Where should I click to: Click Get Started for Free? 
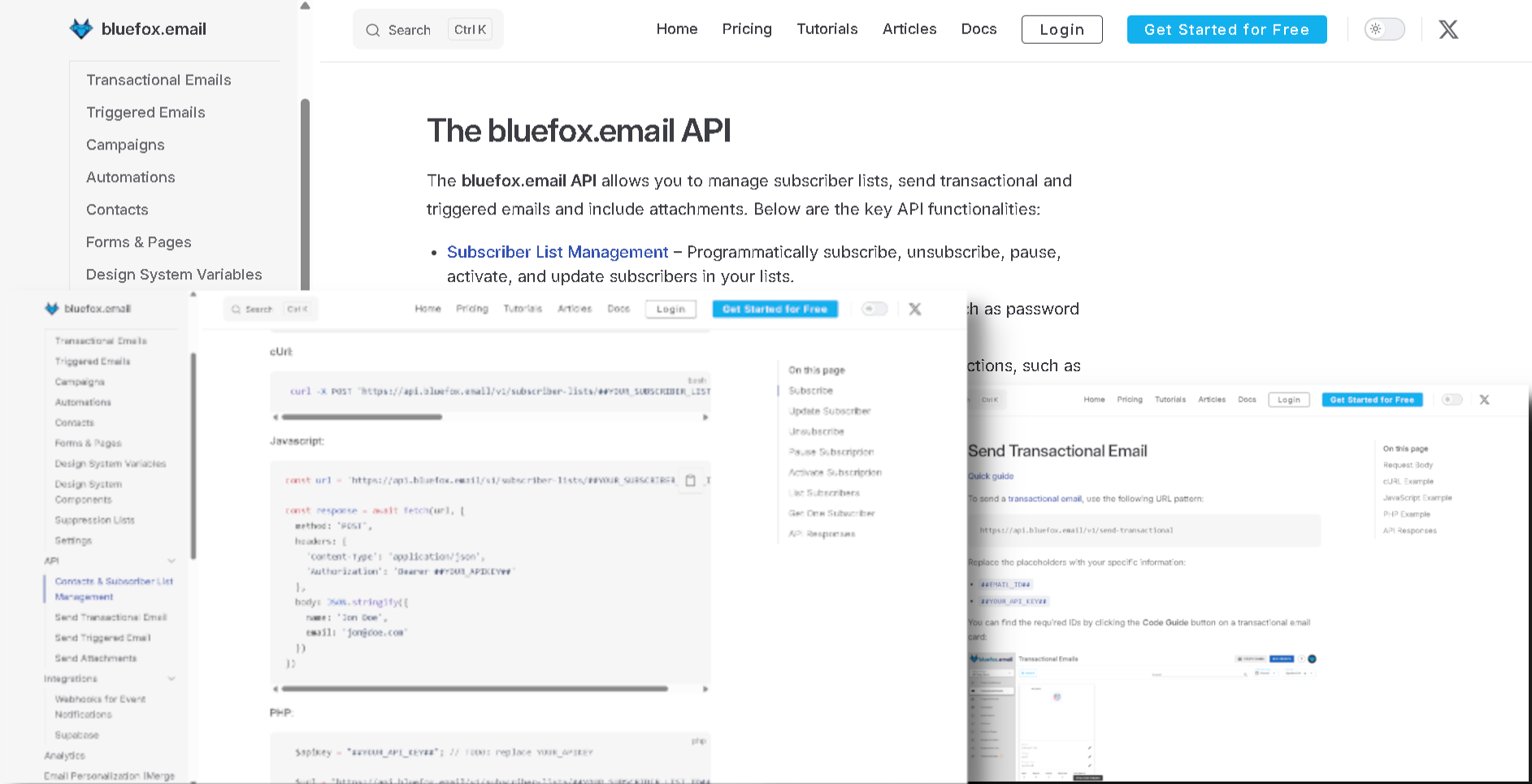click(1226, 29)
